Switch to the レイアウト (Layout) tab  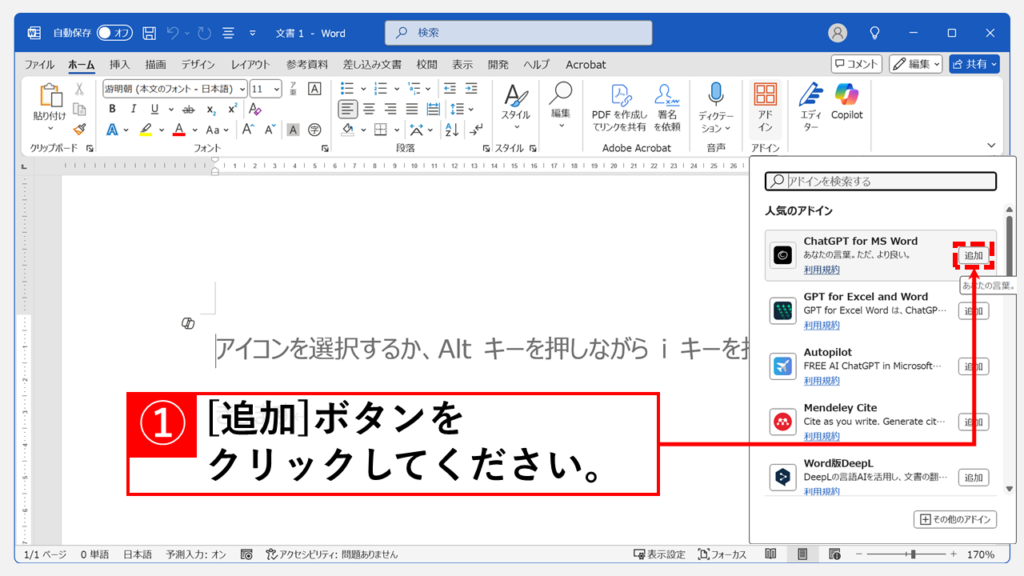tap(250, 65)
